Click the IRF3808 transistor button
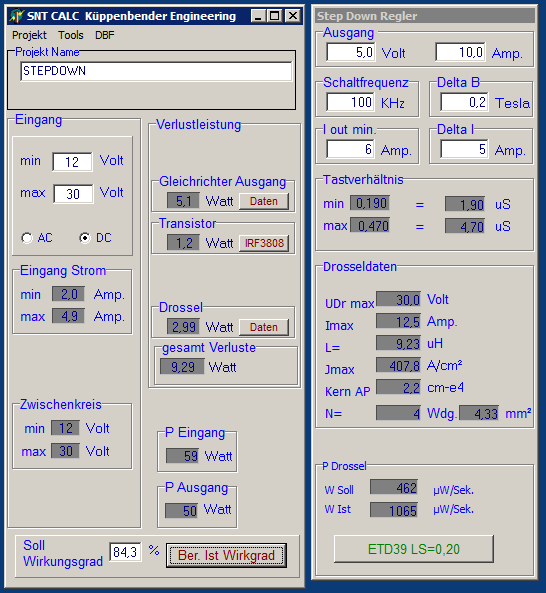This screenshot has height=593, width=546. (x=264, y=243)
